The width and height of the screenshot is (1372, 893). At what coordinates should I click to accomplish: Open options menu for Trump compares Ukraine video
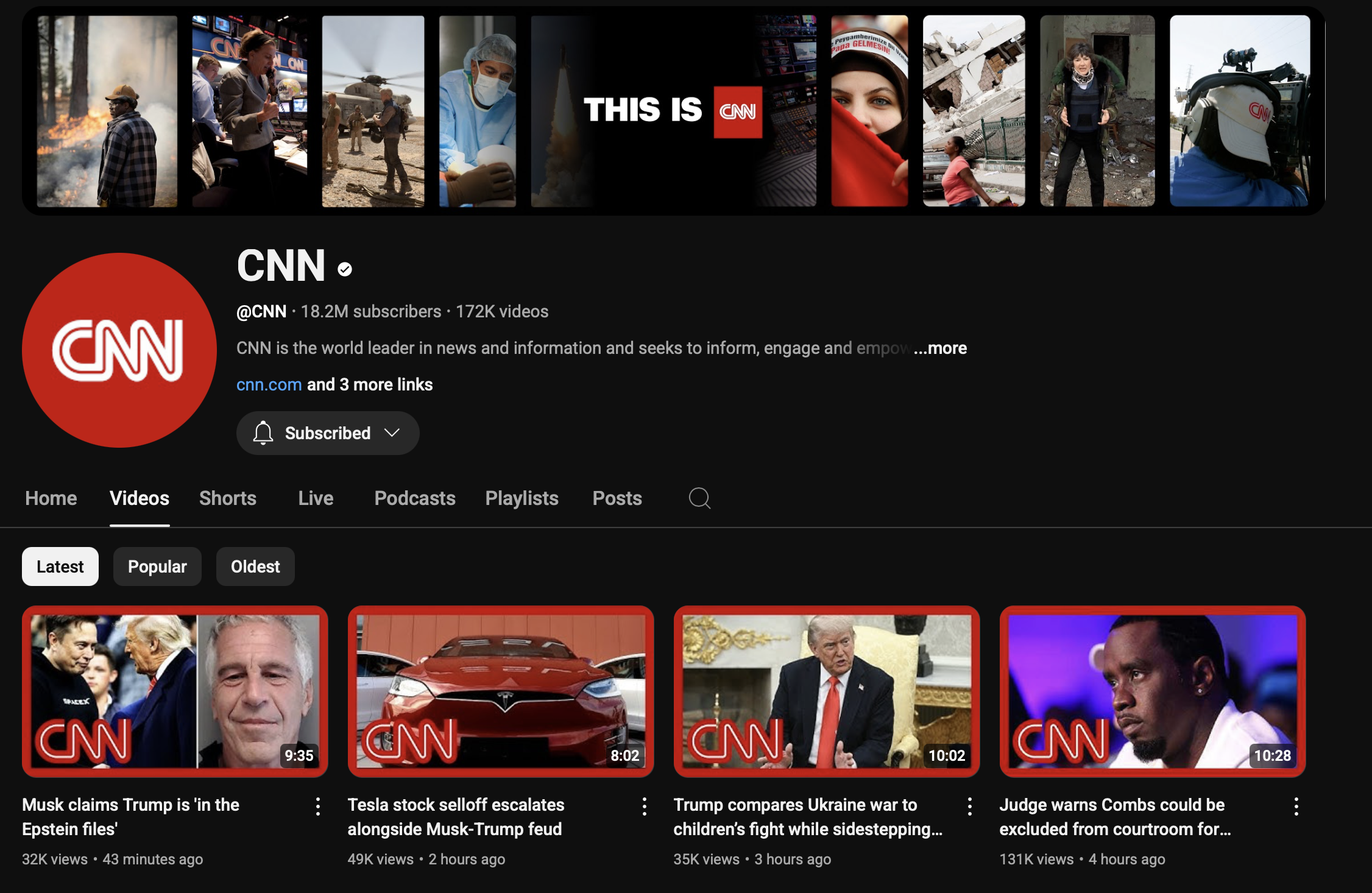coord(970,807)
